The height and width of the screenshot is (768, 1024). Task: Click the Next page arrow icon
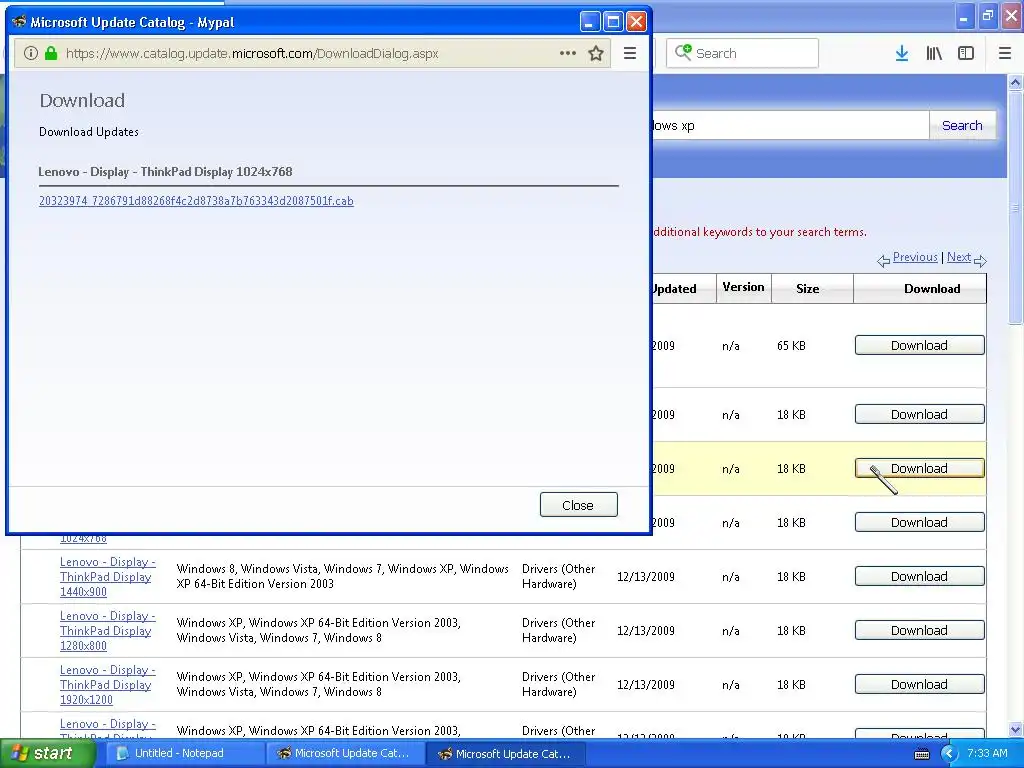coord(980,261)
